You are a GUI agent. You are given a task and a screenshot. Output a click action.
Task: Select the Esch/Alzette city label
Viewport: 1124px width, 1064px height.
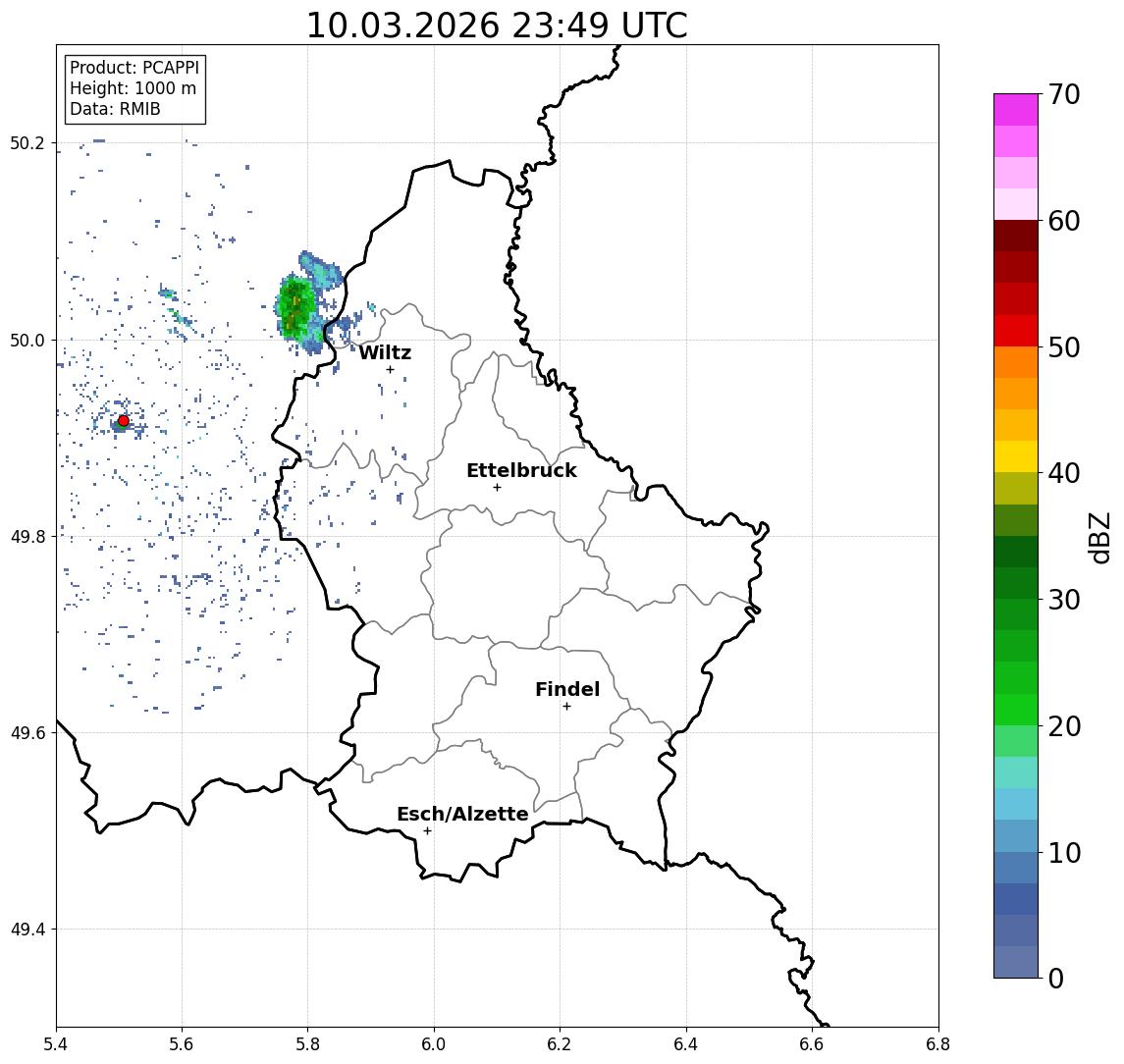click(x=462, y=815)
